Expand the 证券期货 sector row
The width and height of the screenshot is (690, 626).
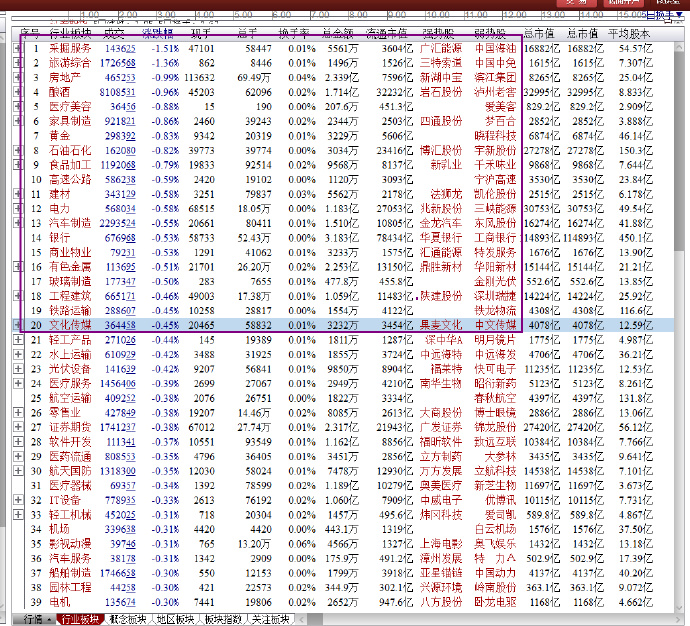pyautogui.click(x=18, y=427)
